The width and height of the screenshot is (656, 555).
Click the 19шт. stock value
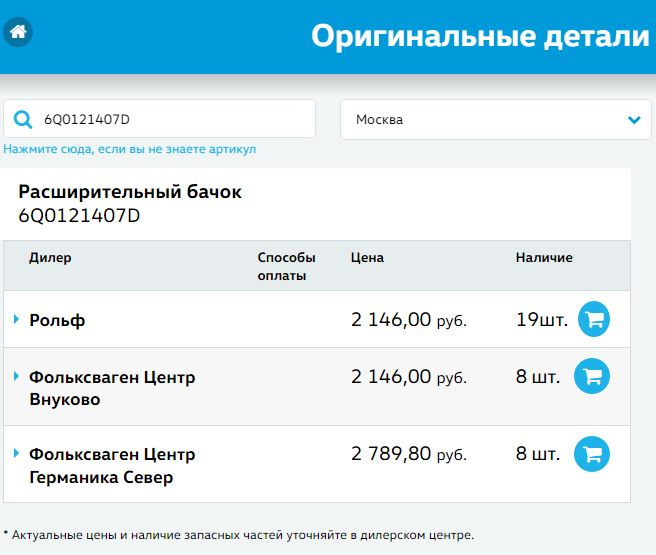pos(542,320)
